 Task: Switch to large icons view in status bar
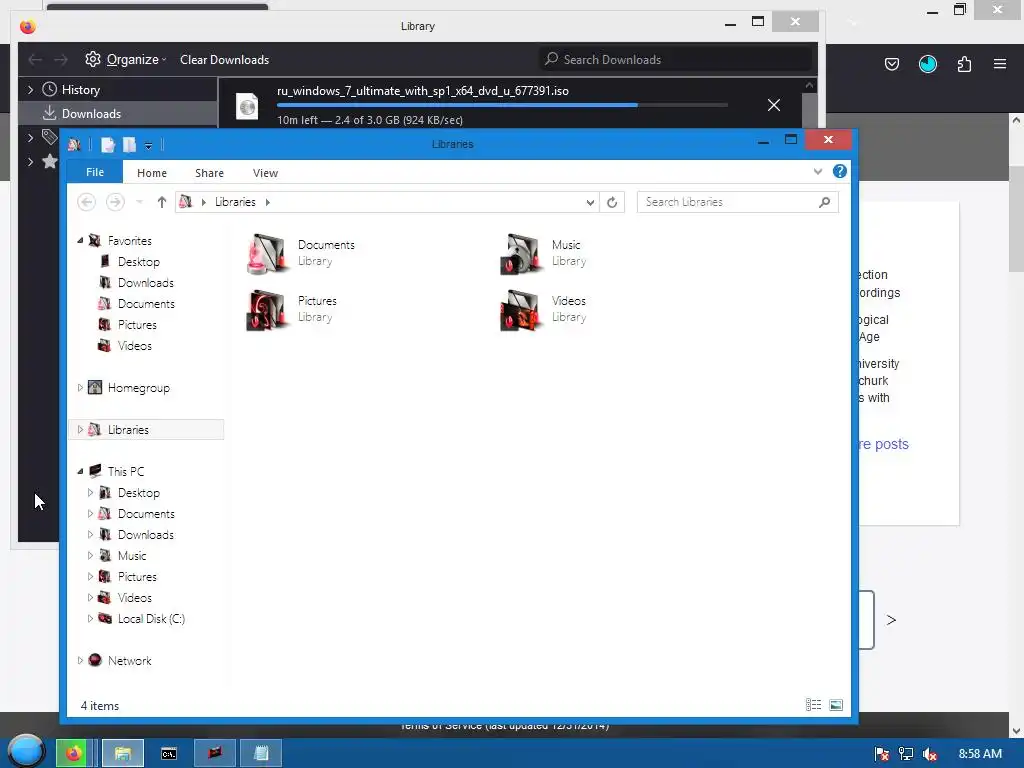[x=836, y=705]
